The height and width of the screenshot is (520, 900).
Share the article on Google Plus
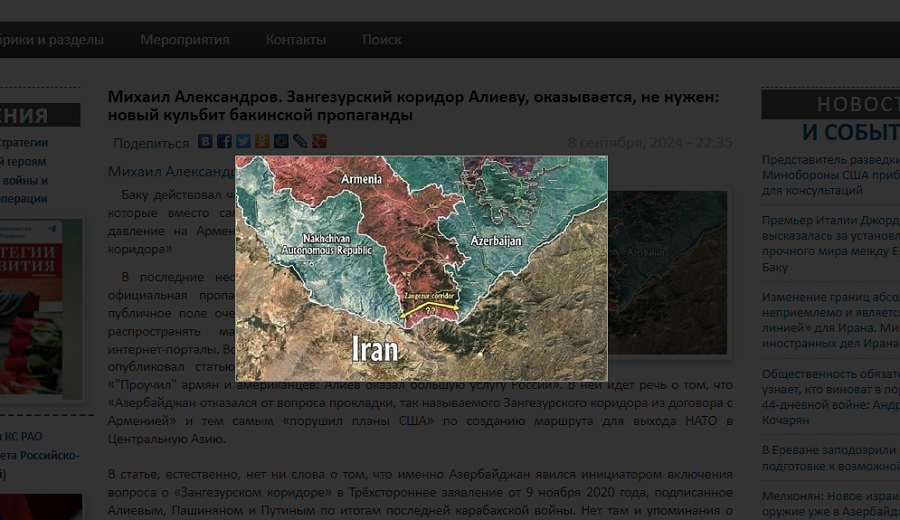coord(319,141)
